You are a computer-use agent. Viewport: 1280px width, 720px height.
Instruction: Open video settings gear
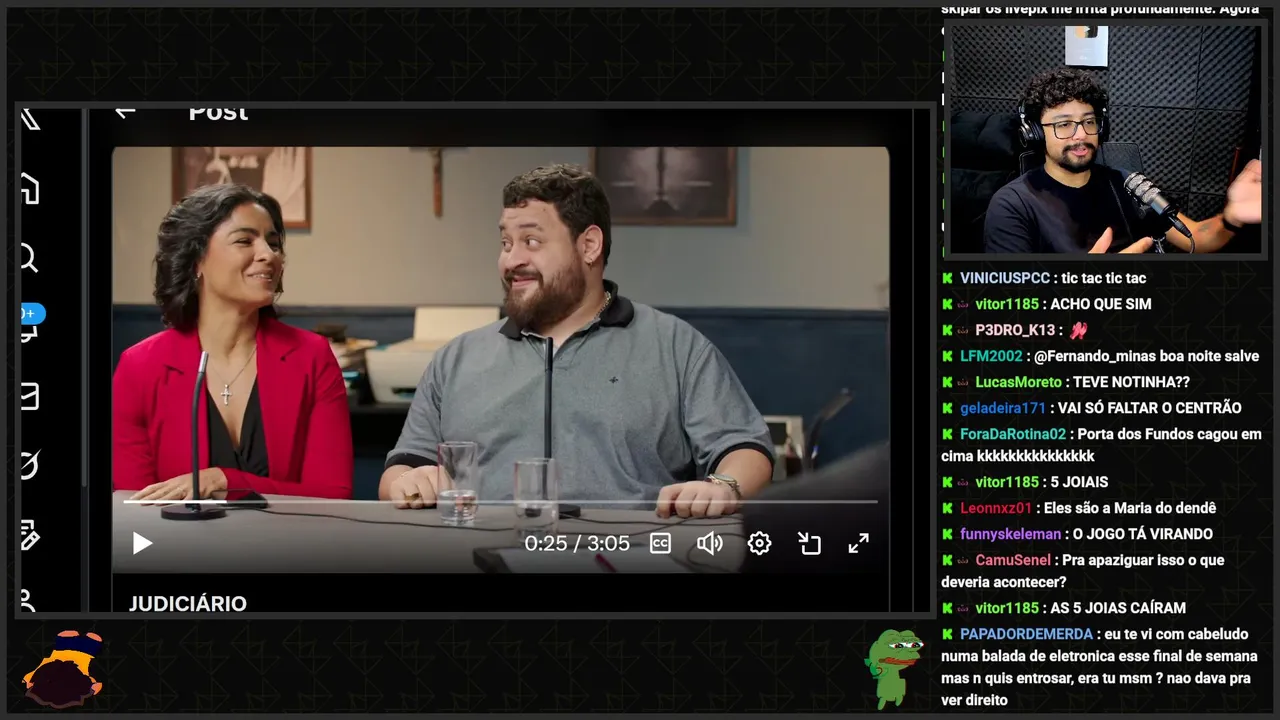pos(760,543)
